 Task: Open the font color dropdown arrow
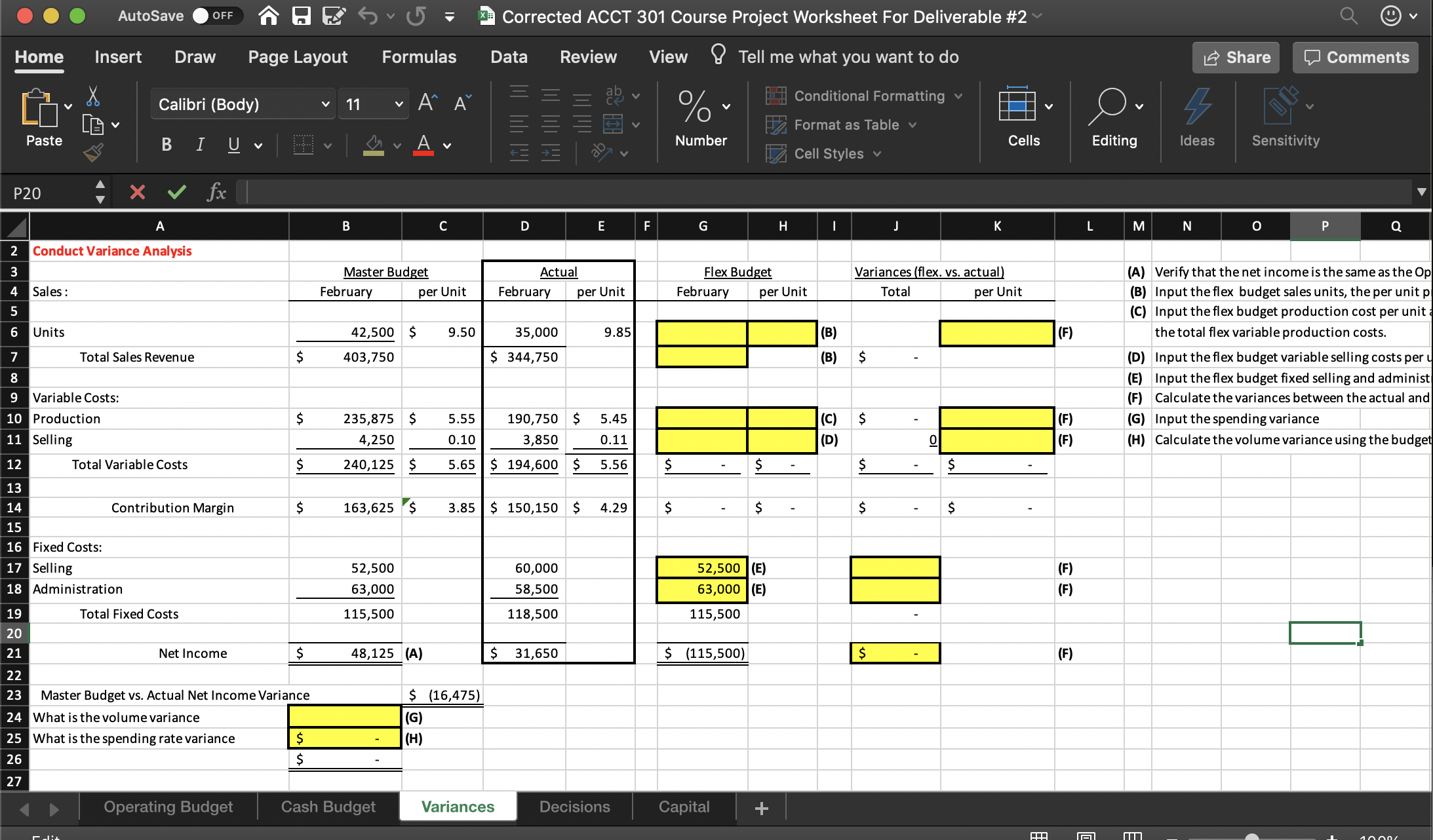(446, 145)
